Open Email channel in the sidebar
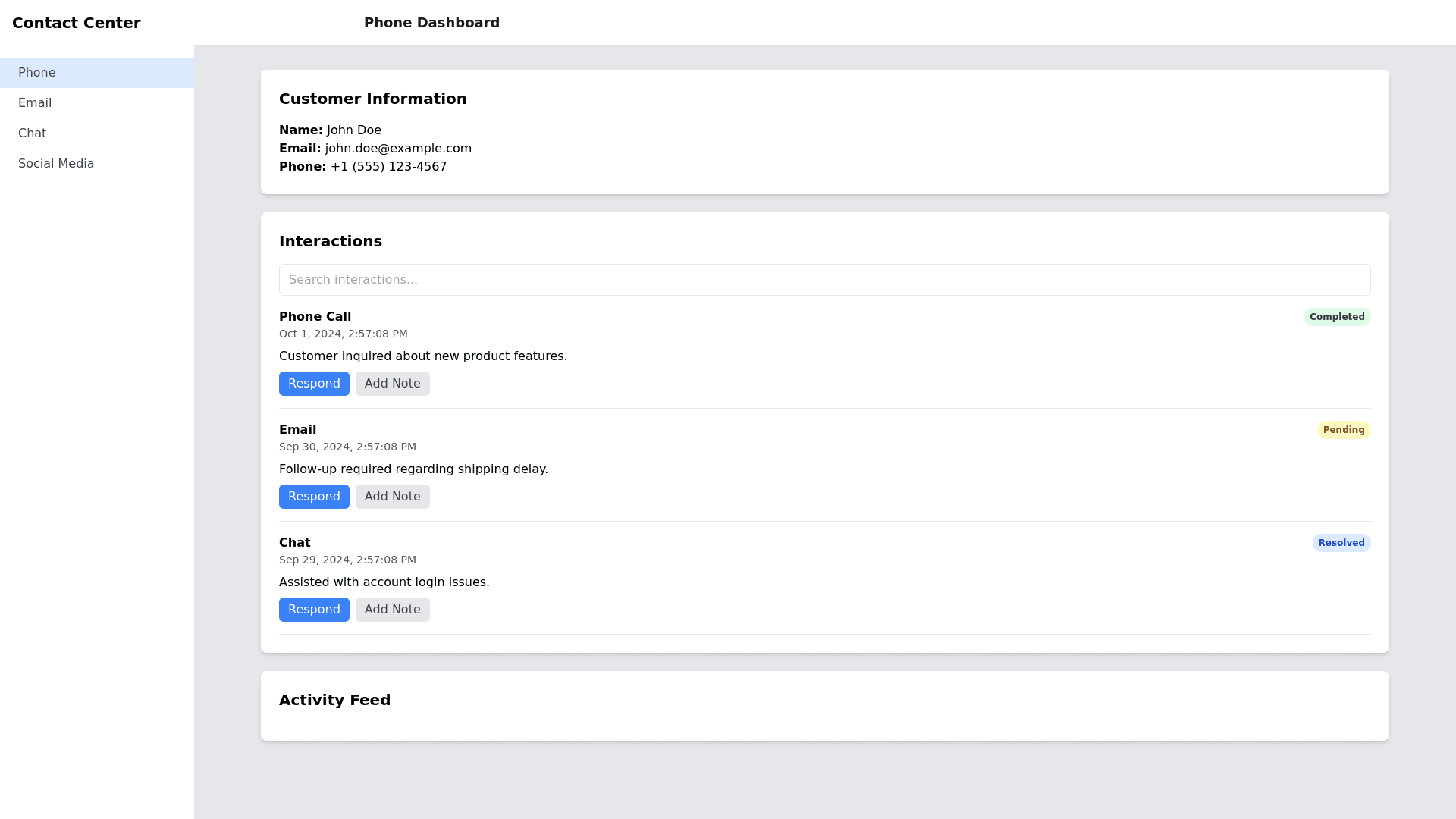This screenshot has height=819, width=1456. pyautogui.click(x=35, y=103)
